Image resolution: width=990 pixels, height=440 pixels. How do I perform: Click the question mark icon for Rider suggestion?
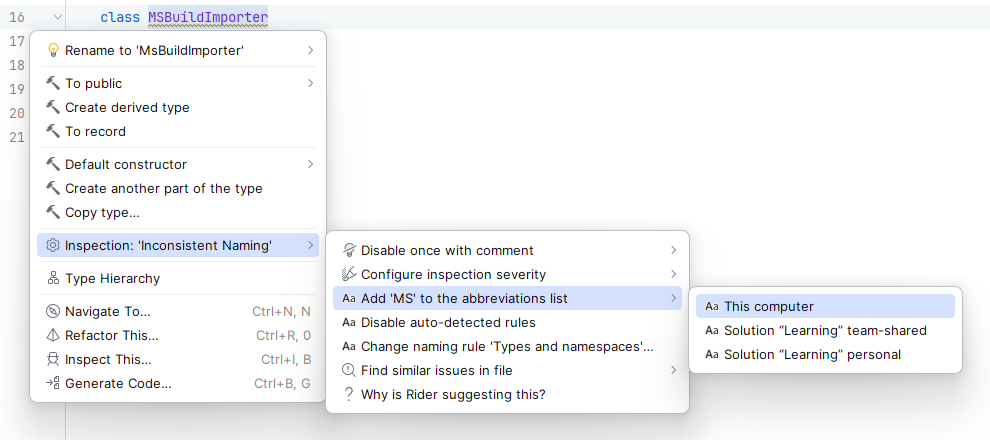(x=349, y=394)
